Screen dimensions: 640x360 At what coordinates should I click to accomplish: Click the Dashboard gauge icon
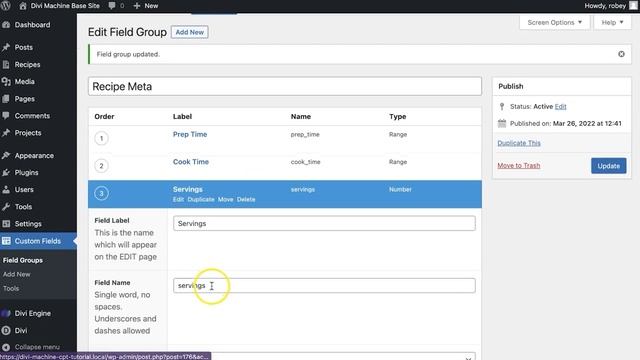pyautogui.click(x=6, y=25)
